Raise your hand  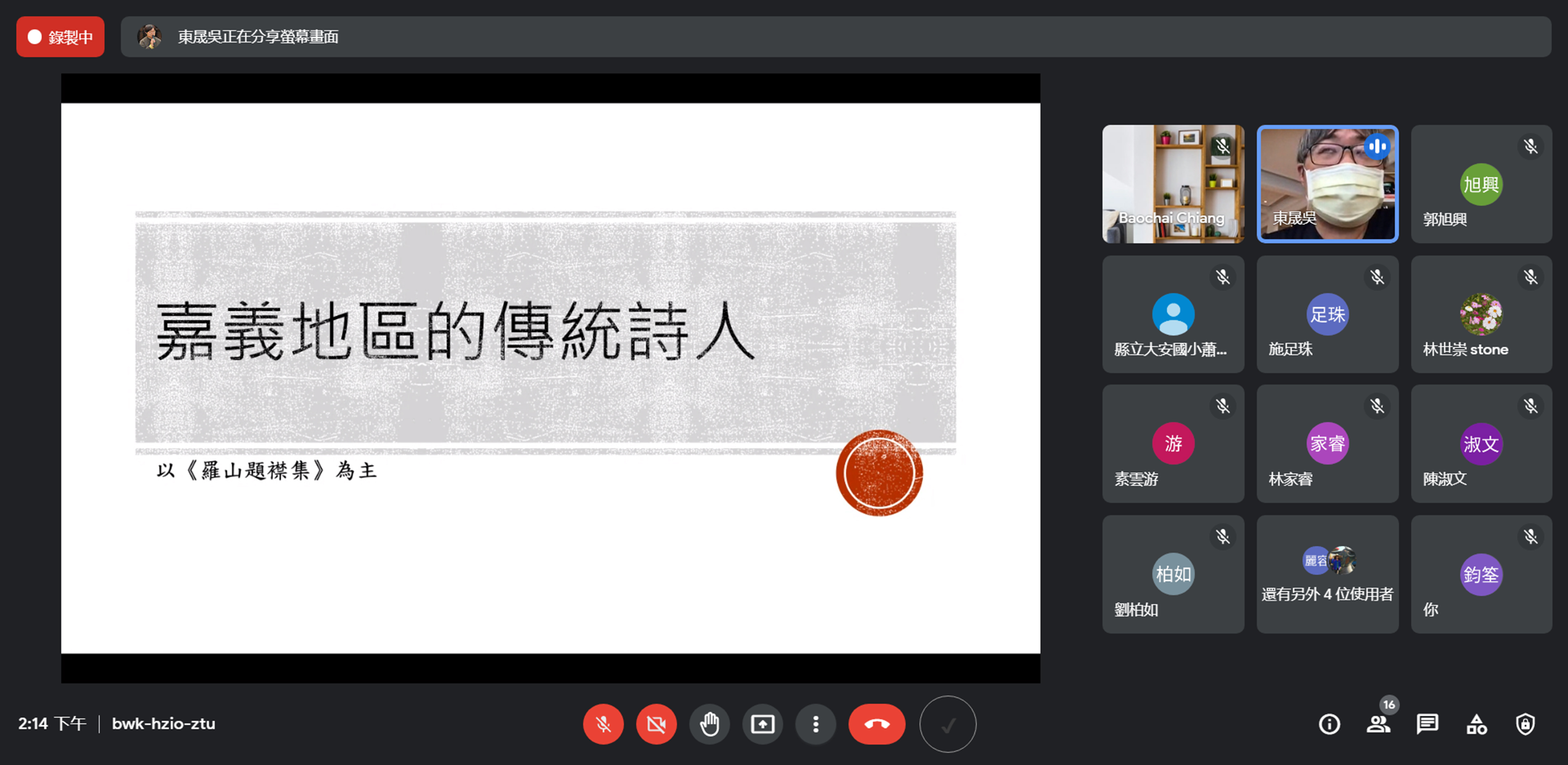coord(709,724)
